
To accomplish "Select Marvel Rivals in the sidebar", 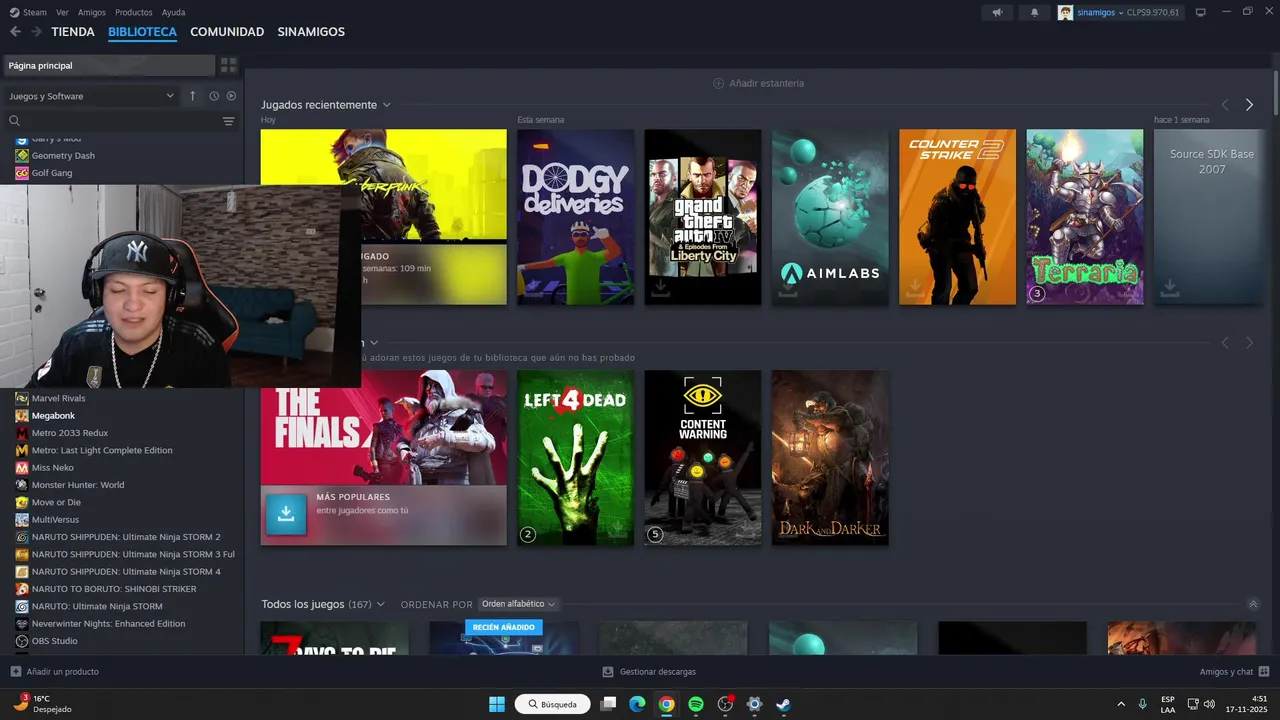I will click(58, 398).
